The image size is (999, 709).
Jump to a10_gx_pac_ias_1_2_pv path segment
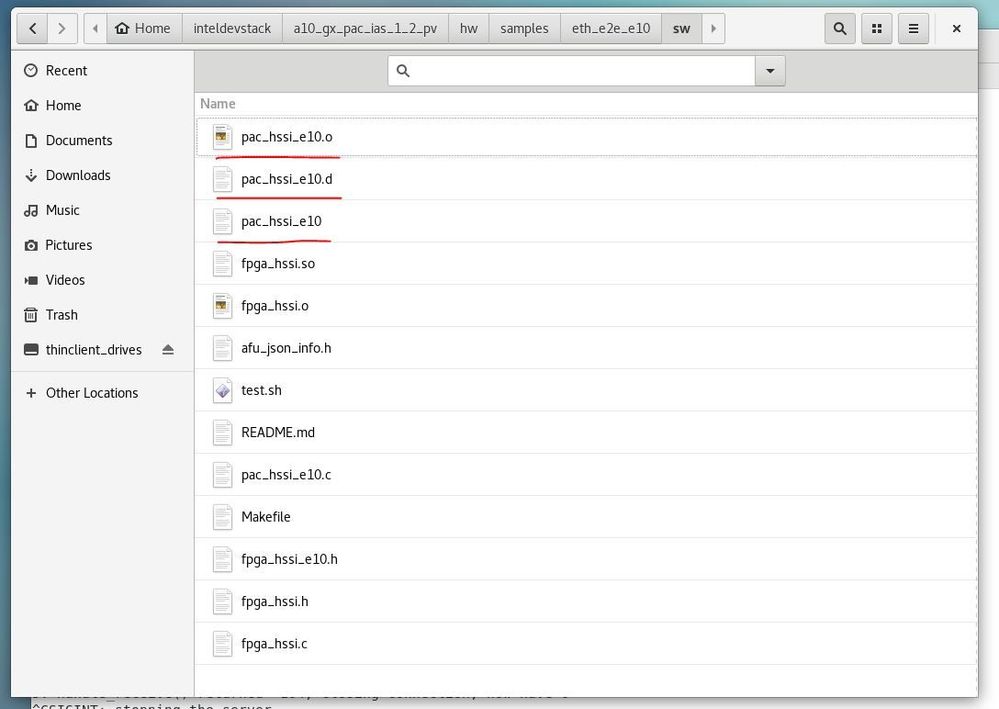365,29
